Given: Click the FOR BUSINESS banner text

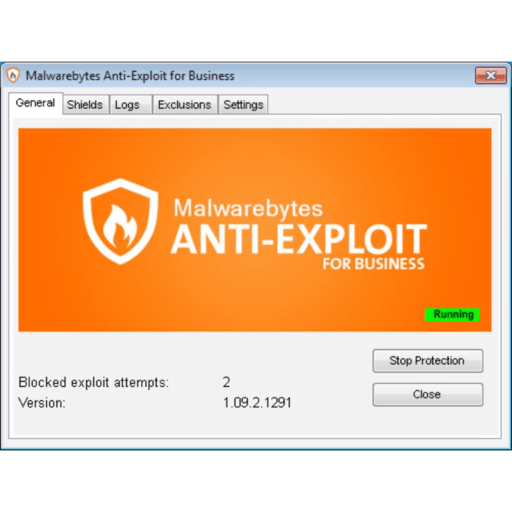Looking at the screenshot, I should coord(374,264).
